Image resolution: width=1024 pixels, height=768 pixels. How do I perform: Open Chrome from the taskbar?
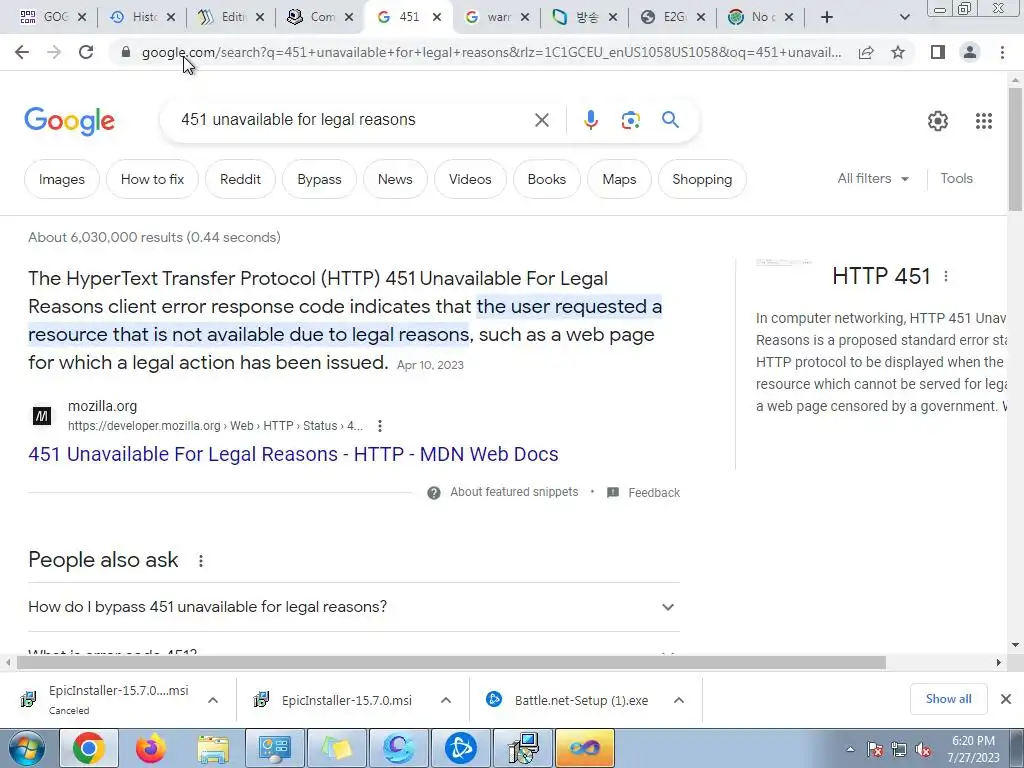88,748
